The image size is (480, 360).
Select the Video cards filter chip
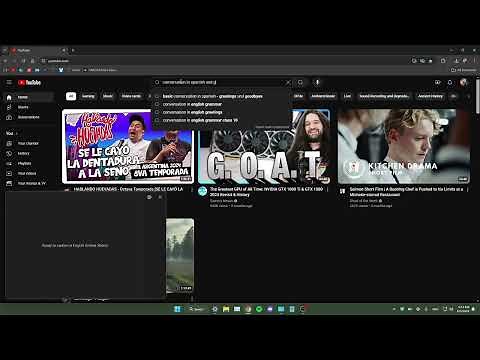pyautogui.click(x=131, y=96)
